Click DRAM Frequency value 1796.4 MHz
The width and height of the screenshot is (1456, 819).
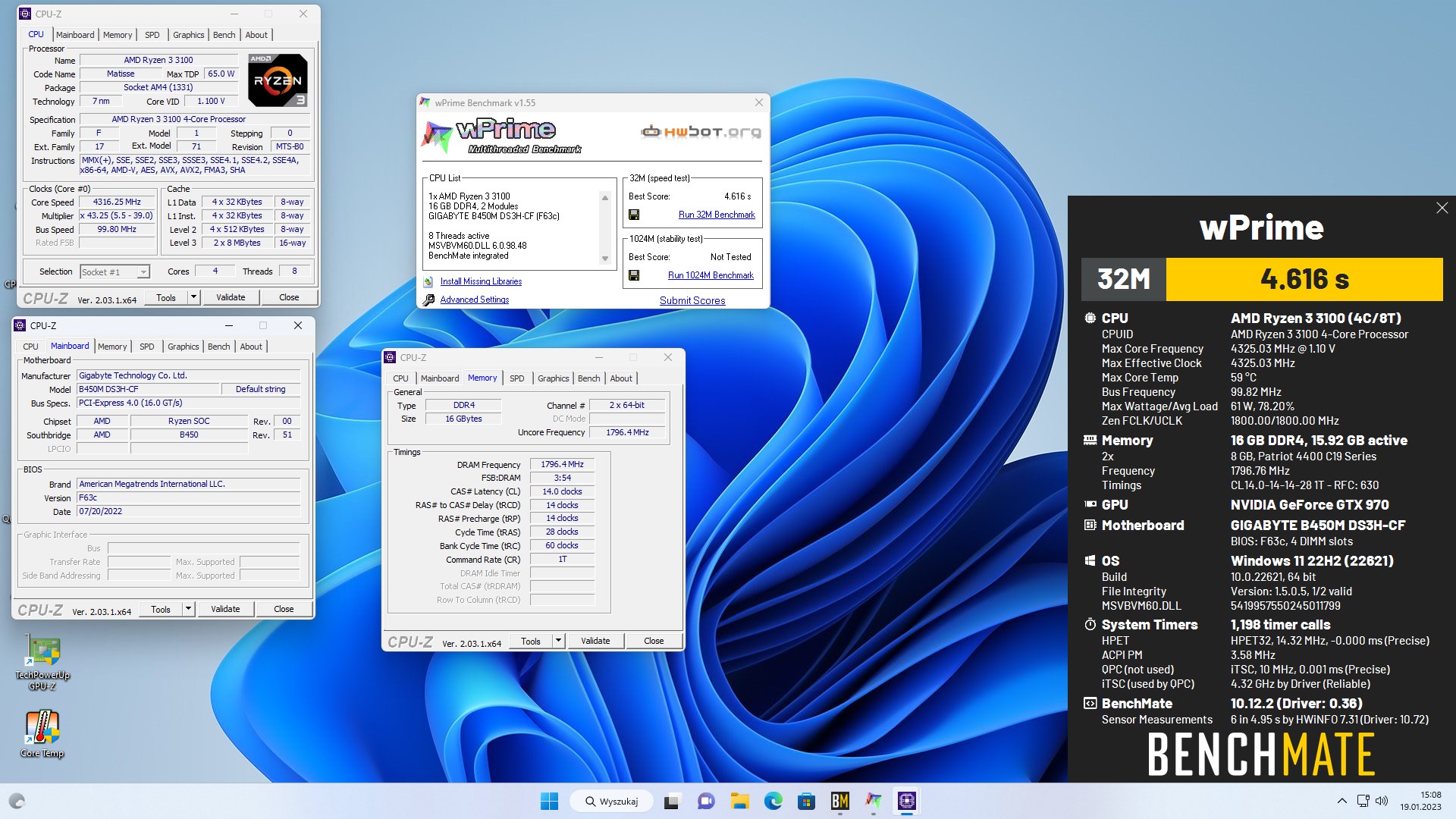(562, 465)
